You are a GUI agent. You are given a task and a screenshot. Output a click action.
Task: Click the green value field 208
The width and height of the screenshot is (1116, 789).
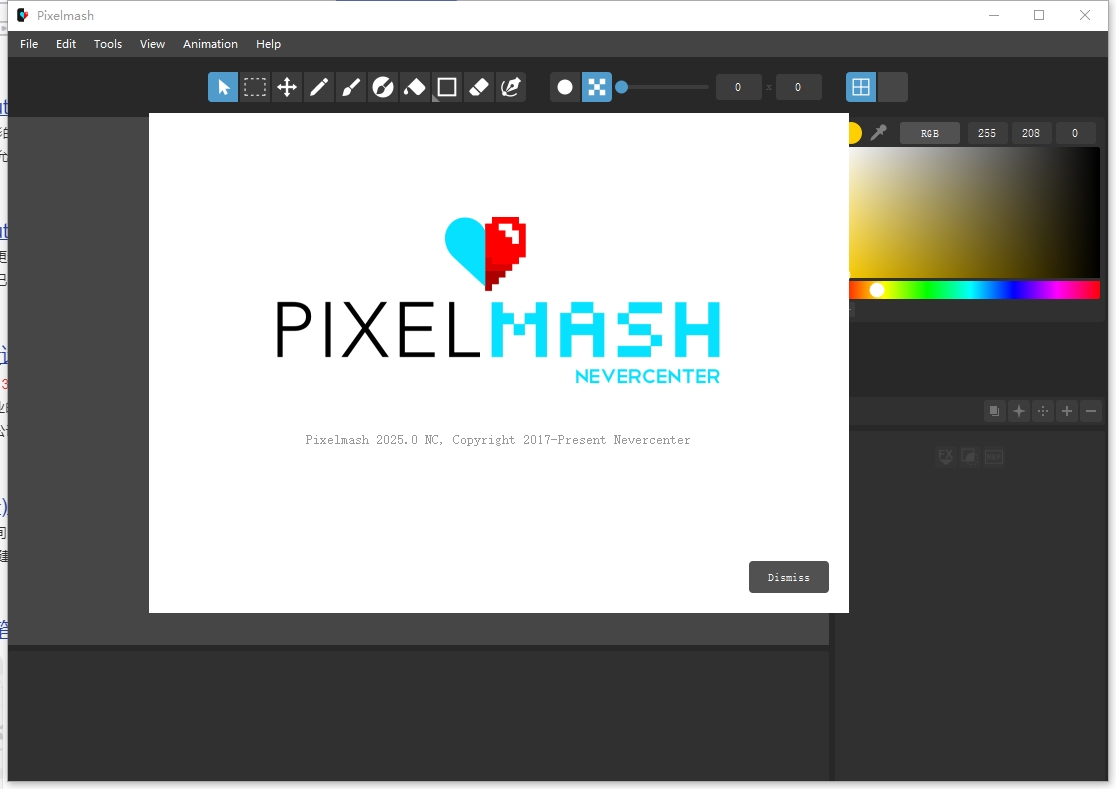click(1031, 133)
